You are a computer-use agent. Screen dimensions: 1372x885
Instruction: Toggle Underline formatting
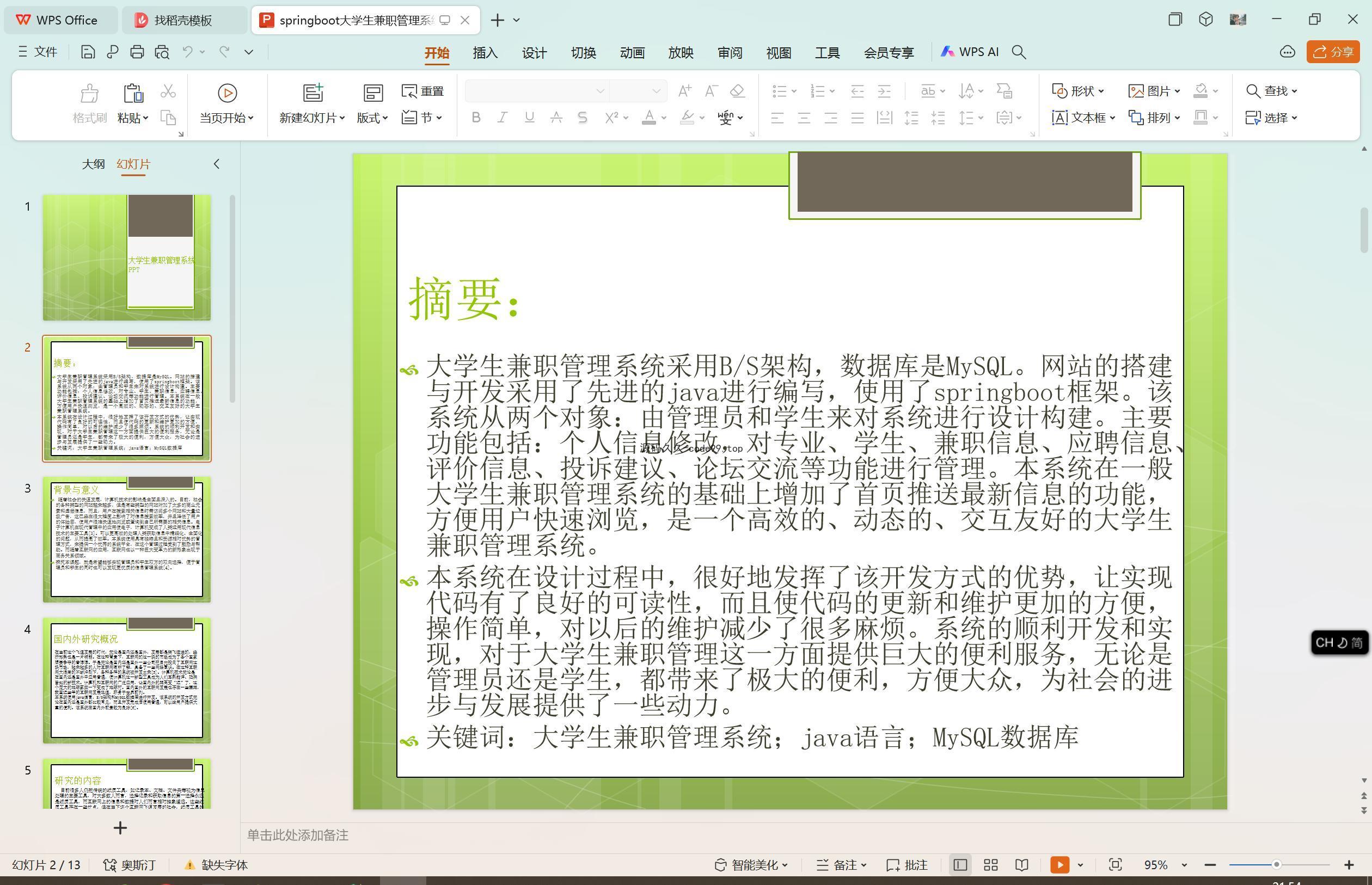pos(529,118)
